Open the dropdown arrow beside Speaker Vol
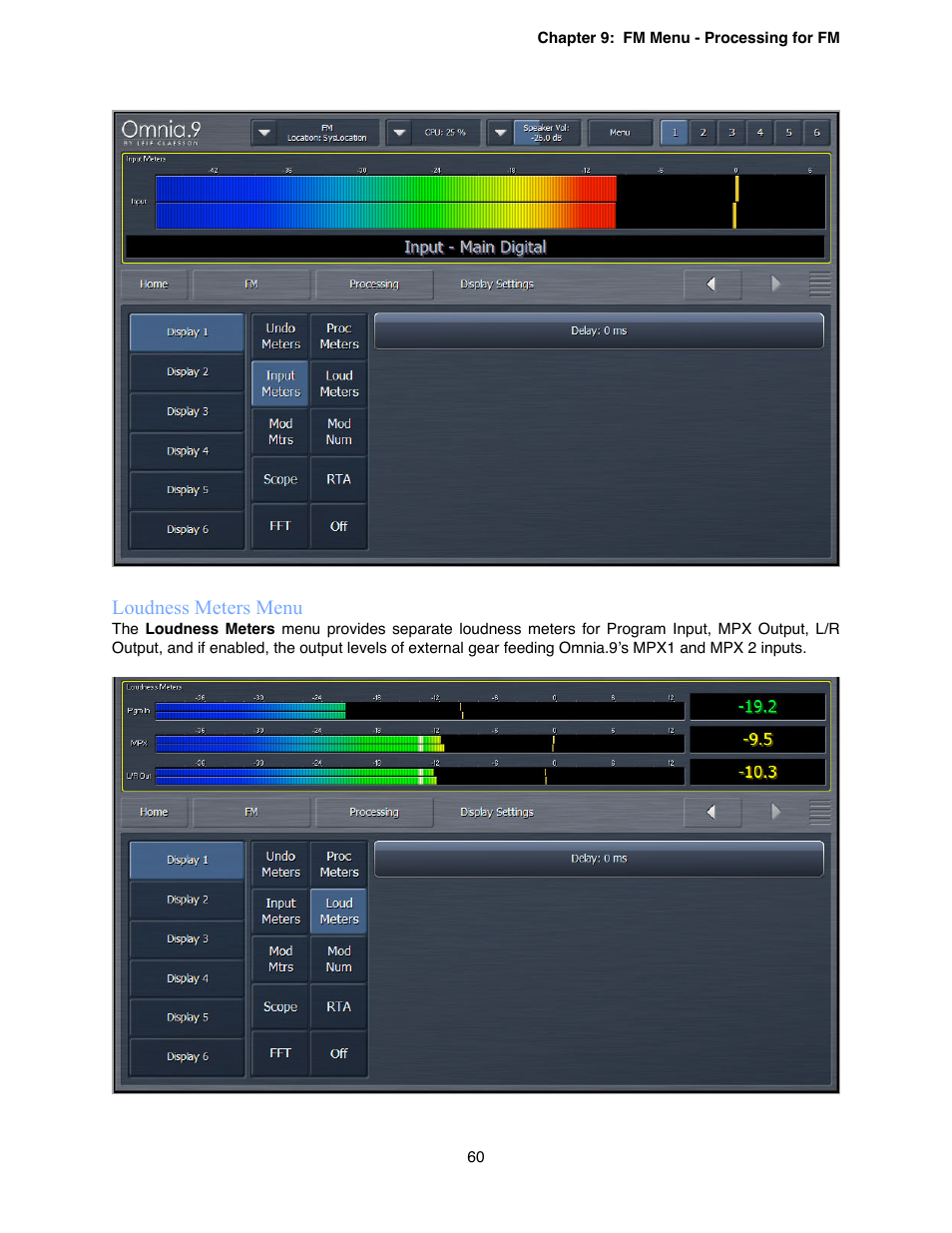 tap(500, 132)
